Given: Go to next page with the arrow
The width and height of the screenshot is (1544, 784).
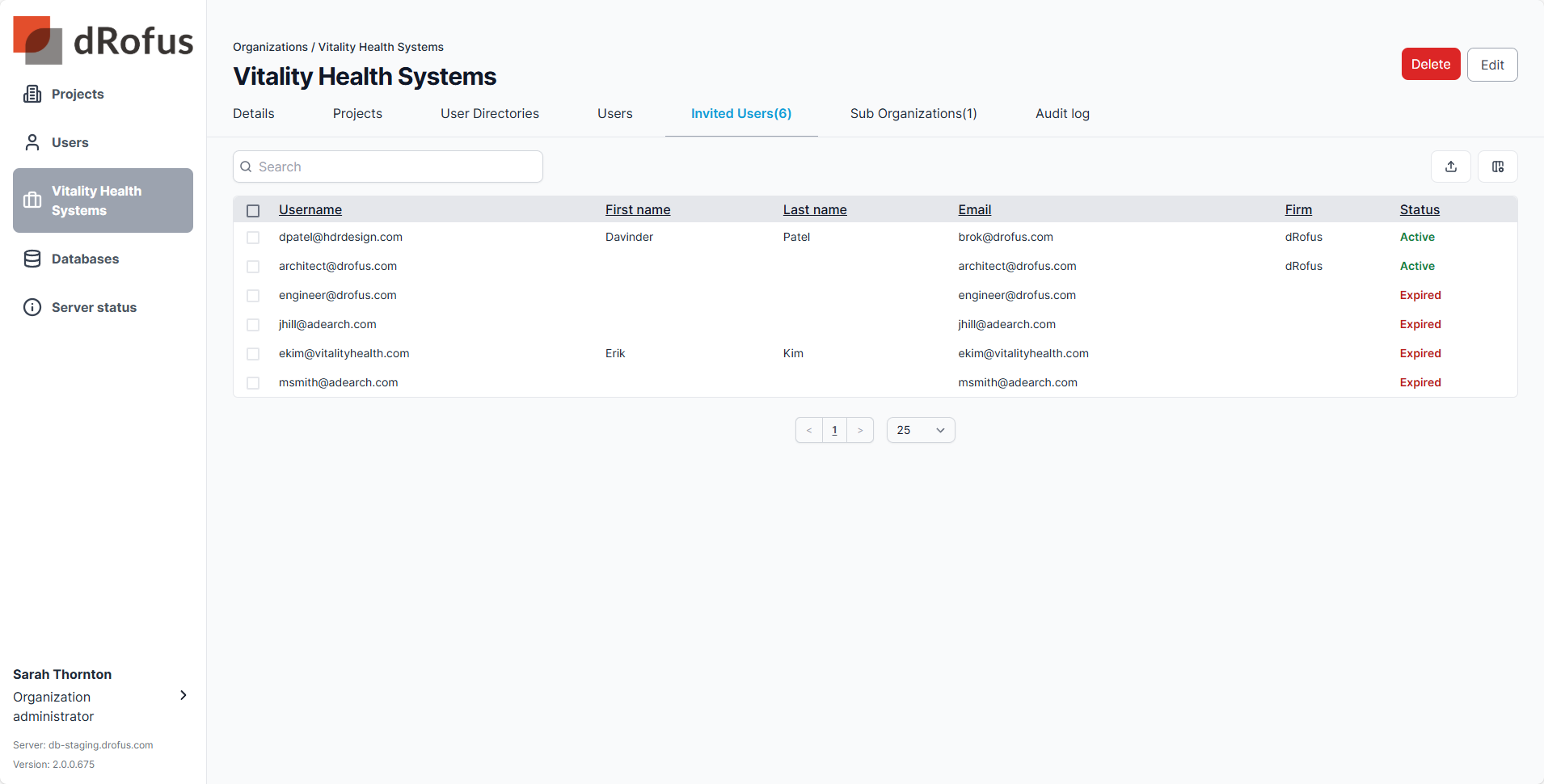Looking at the screenshot, I should [x=860, y=430].
